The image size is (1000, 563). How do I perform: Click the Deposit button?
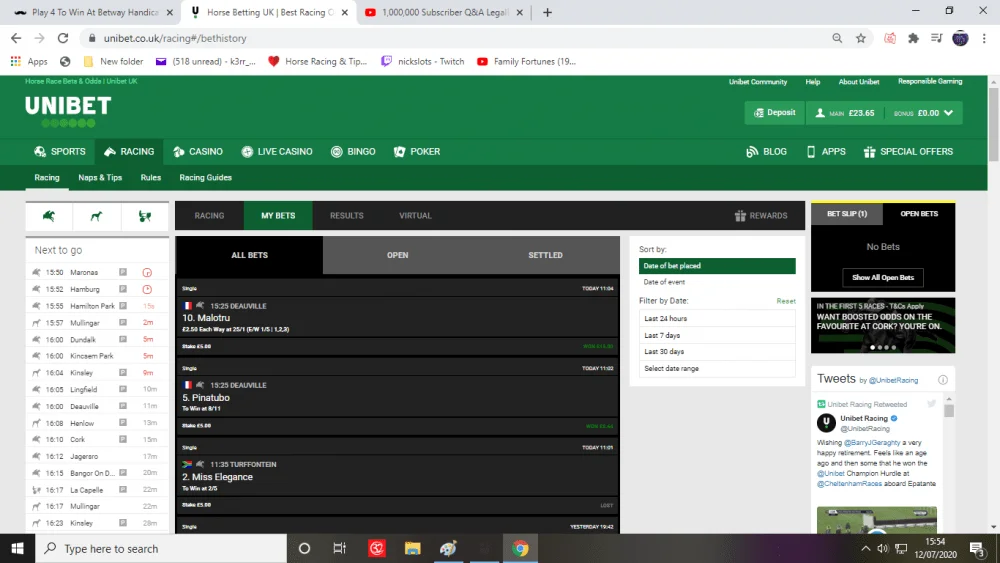tap(775, 113)
